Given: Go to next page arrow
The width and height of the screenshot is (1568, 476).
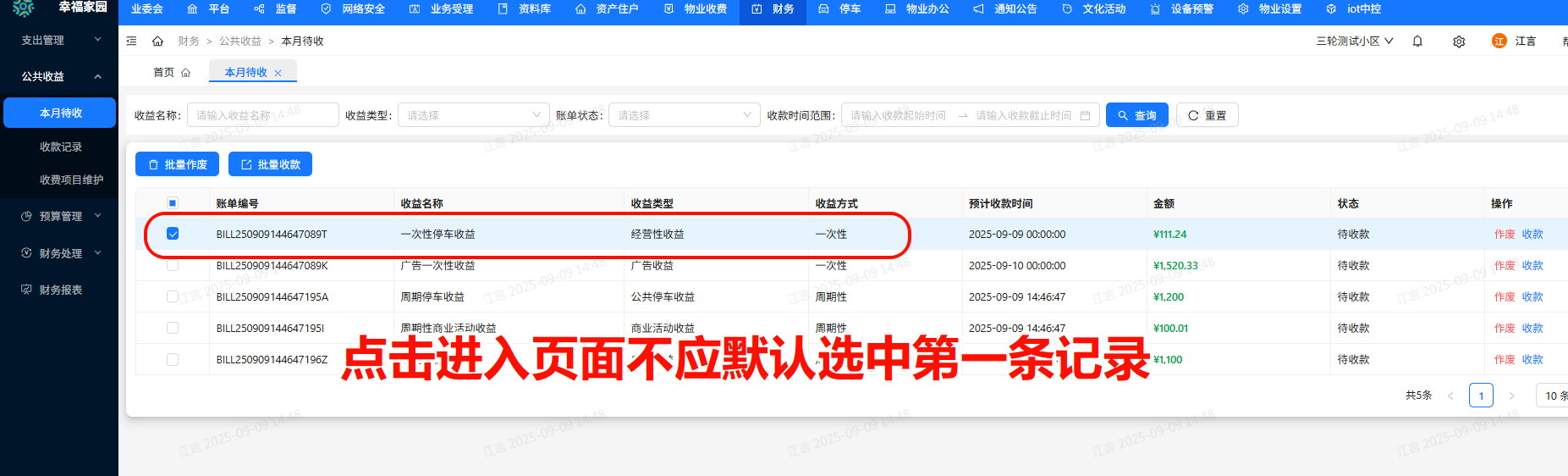Looking at the screenshot, I should 1511,396.
